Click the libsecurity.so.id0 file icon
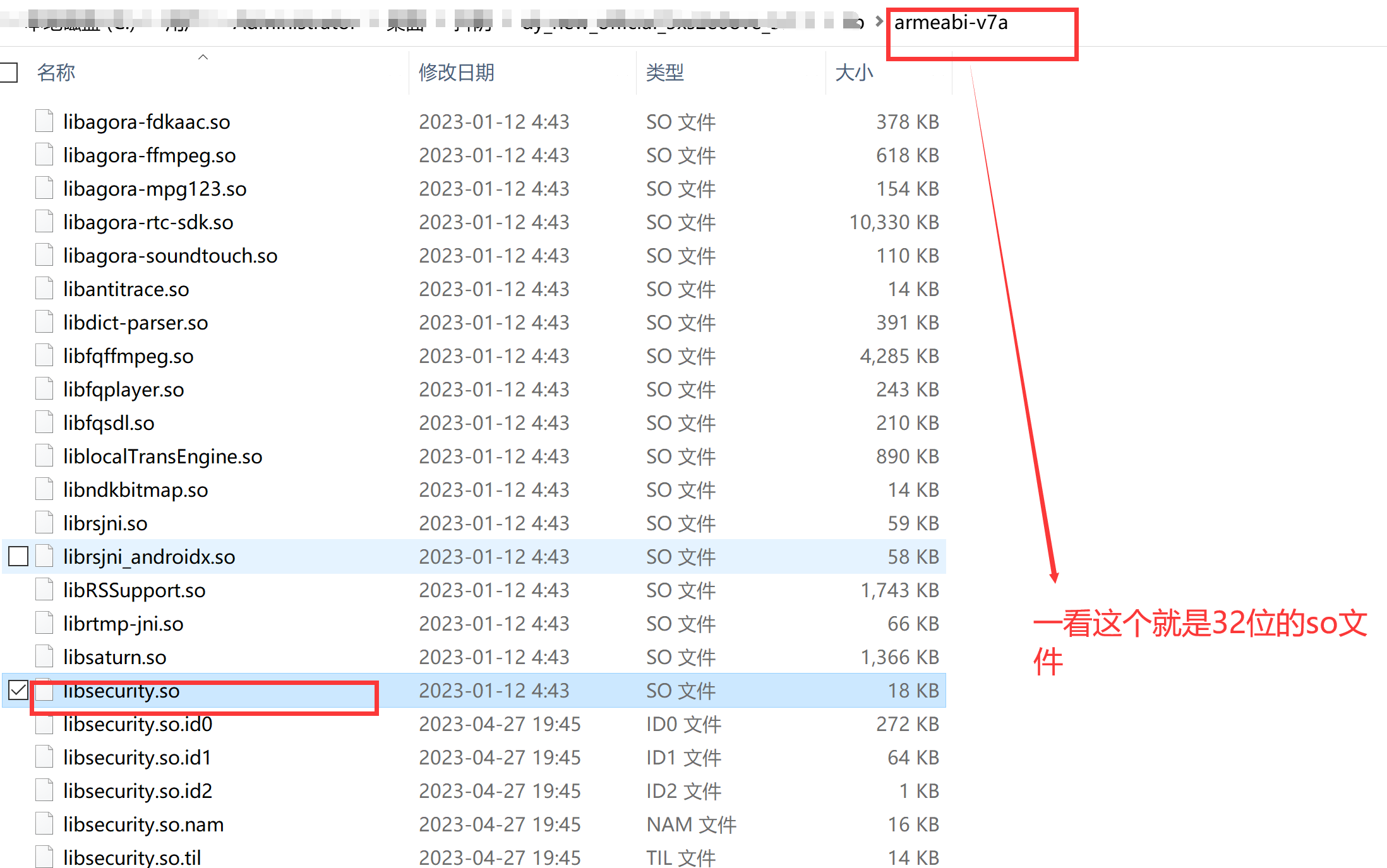 click(x=44, y=723)
